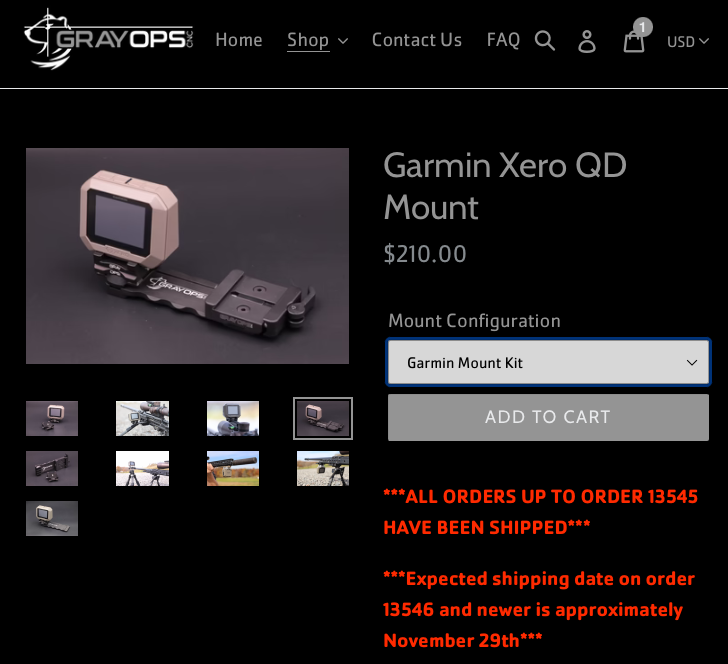
Task: Click the Mount Configuration label
Action: pos(474,321)
